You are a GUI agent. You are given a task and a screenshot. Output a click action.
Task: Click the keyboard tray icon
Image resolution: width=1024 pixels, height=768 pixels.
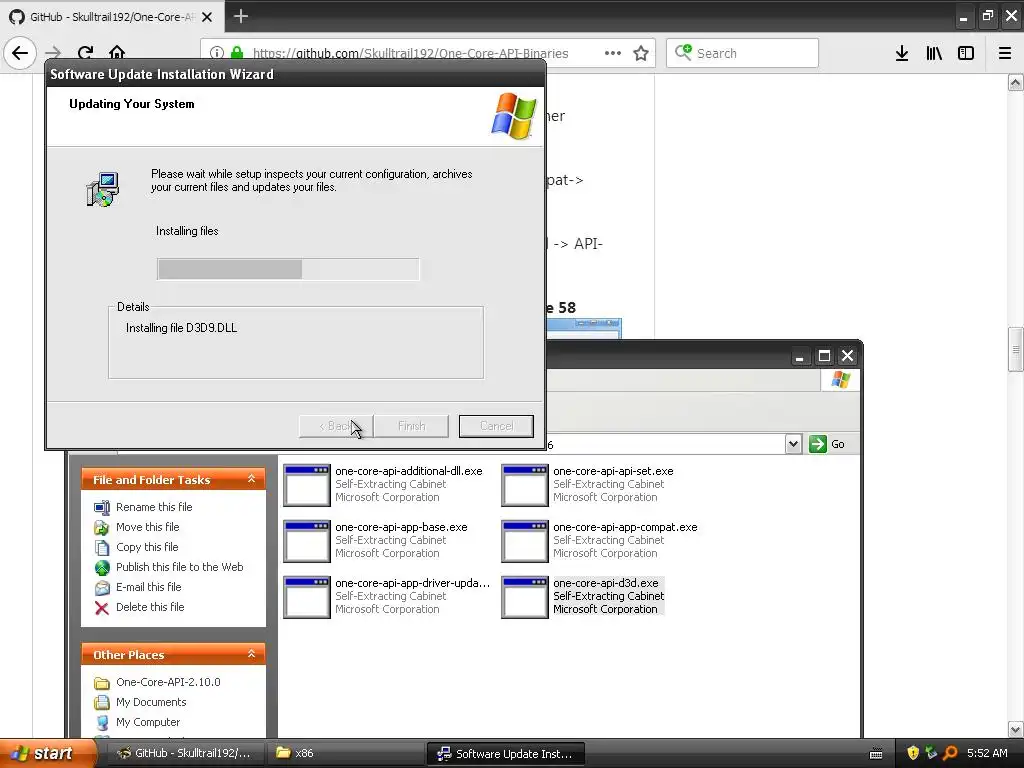(876, 754)
